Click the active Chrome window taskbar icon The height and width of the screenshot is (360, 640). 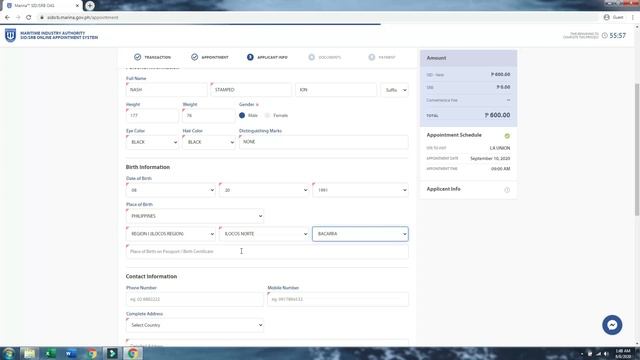[133, 353]
